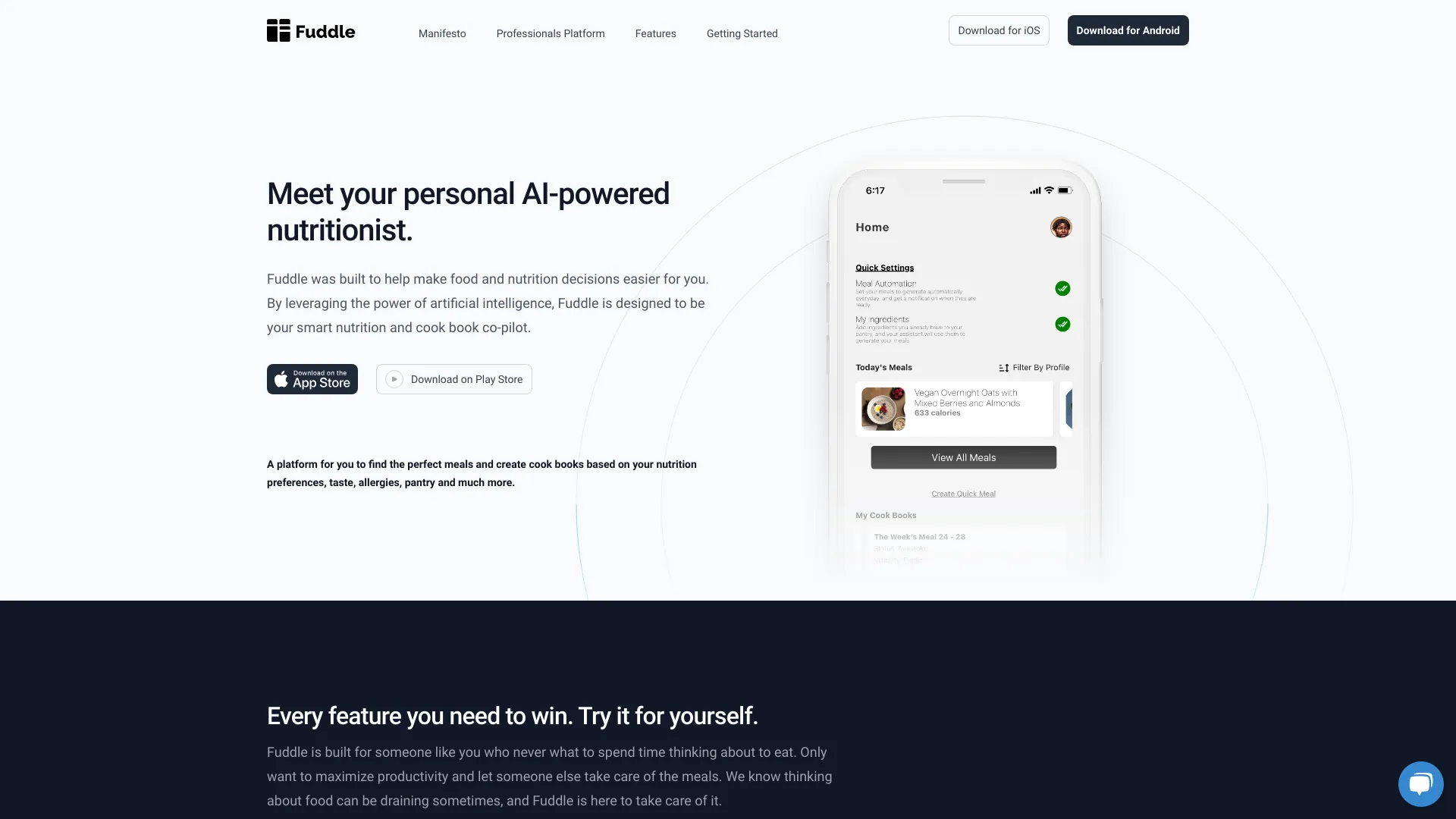This screenshot has height=819, width=1456.
Task: Click the My Ingredients green checkmark icon
Action: (1062, 324)
